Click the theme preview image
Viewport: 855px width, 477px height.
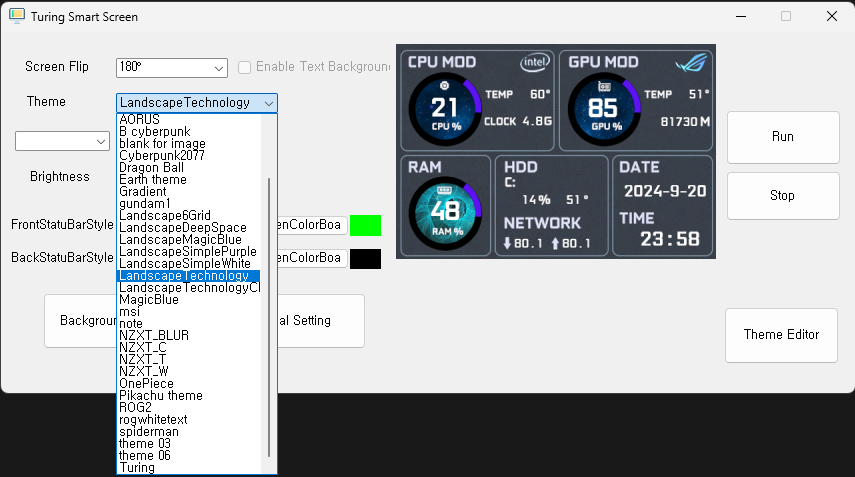pos(556,152)
